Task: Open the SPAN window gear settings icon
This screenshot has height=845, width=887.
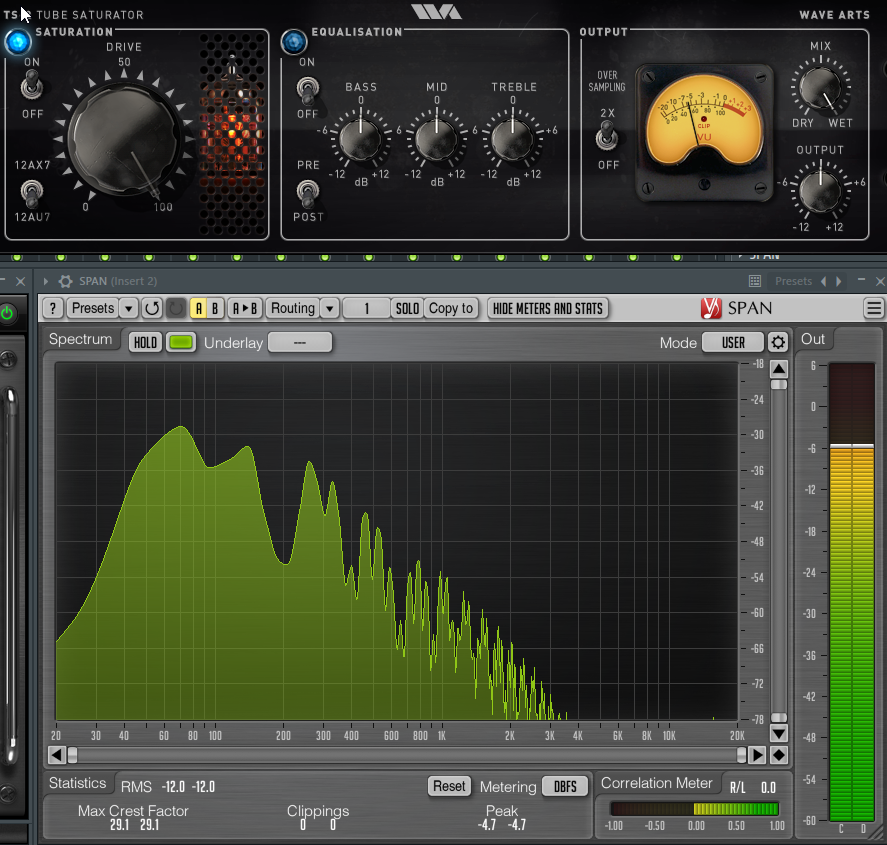Action: click(66, 281)
